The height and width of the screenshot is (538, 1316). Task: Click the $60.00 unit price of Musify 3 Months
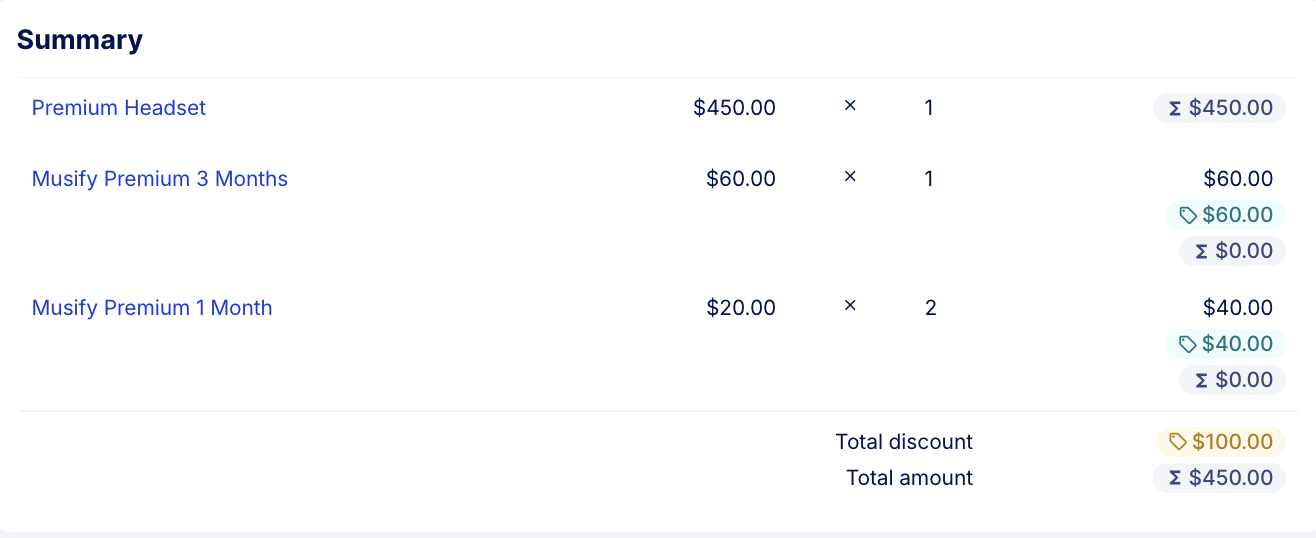pyautogui.click(x=741, y=179)
